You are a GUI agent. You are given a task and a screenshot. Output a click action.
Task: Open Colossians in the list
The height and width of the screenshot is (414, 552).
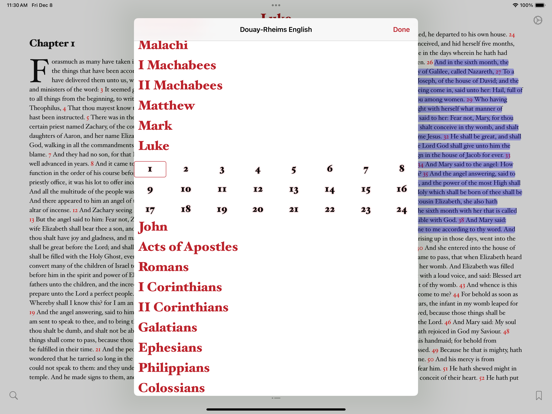[x=171, y=388]
